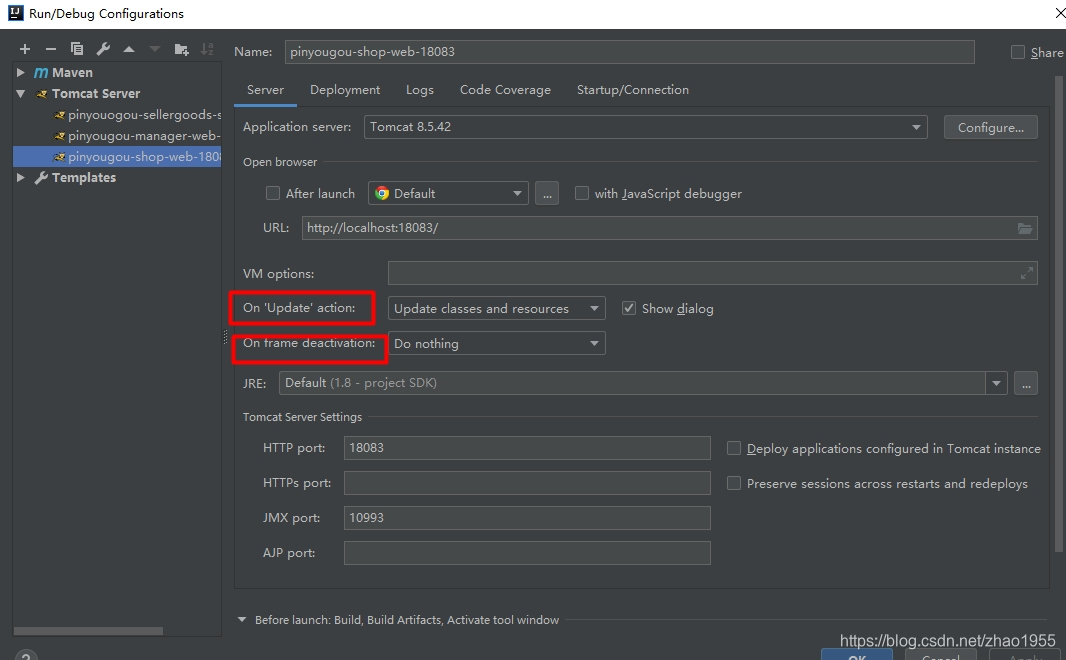Open the URL field folder browse icon

point(1025,228)
